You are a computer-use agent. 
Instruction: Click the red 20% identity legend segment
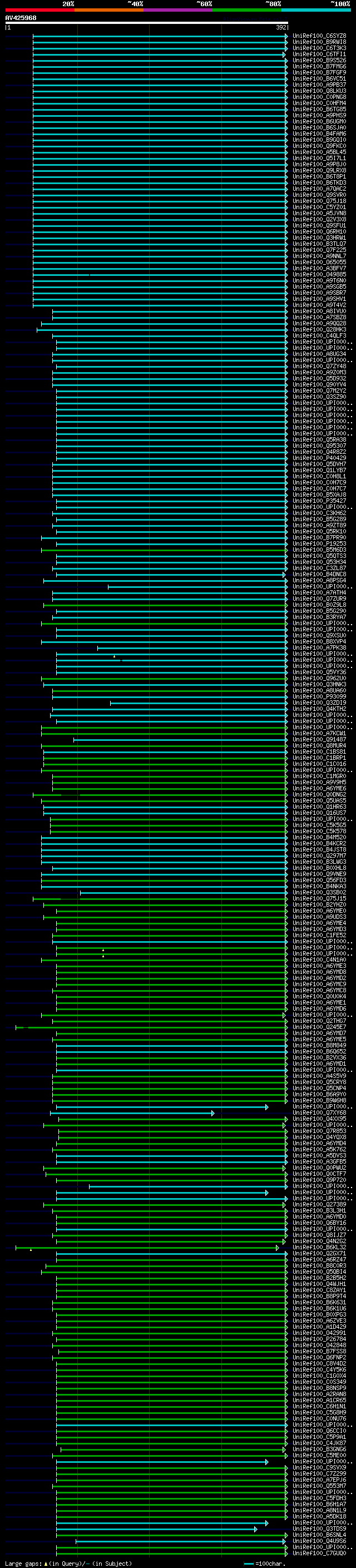pyautogui.click(x=39, y=10)
